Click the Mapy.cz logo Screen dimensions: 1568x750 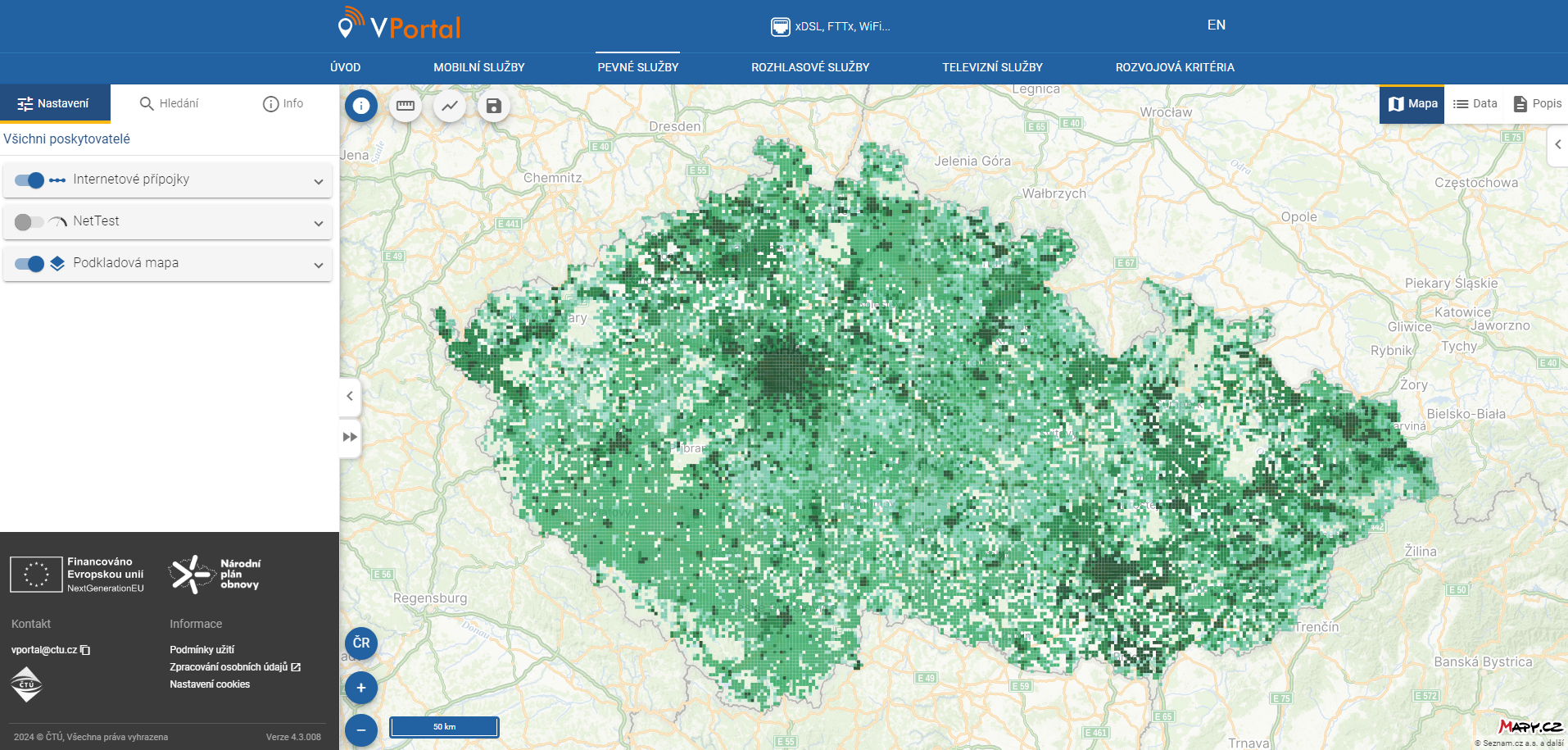pyautogui.click(x=1530, y=726)
